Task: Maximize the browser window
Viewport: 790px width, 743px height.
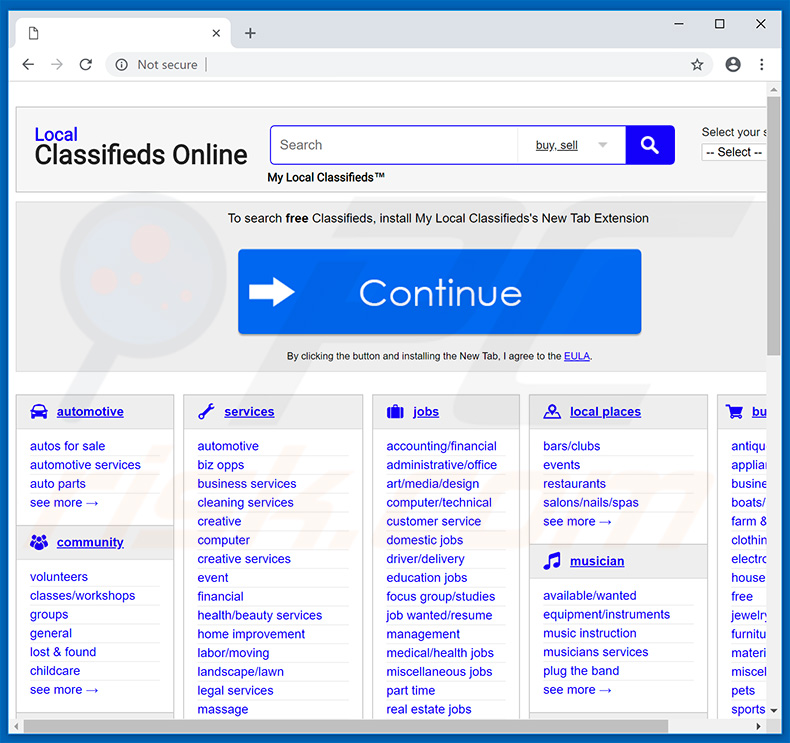Action: (x=720, y=24)
